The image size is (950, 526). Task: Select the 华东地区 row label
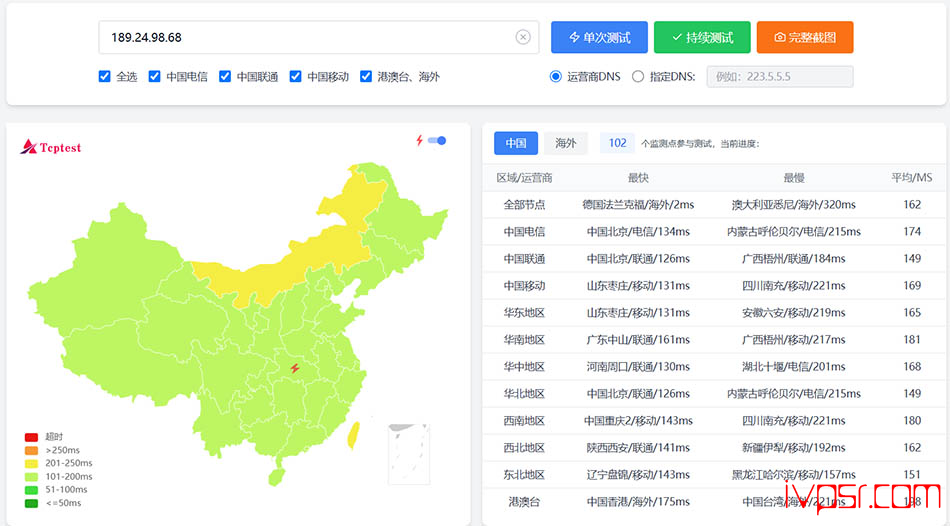pos(524,313)
